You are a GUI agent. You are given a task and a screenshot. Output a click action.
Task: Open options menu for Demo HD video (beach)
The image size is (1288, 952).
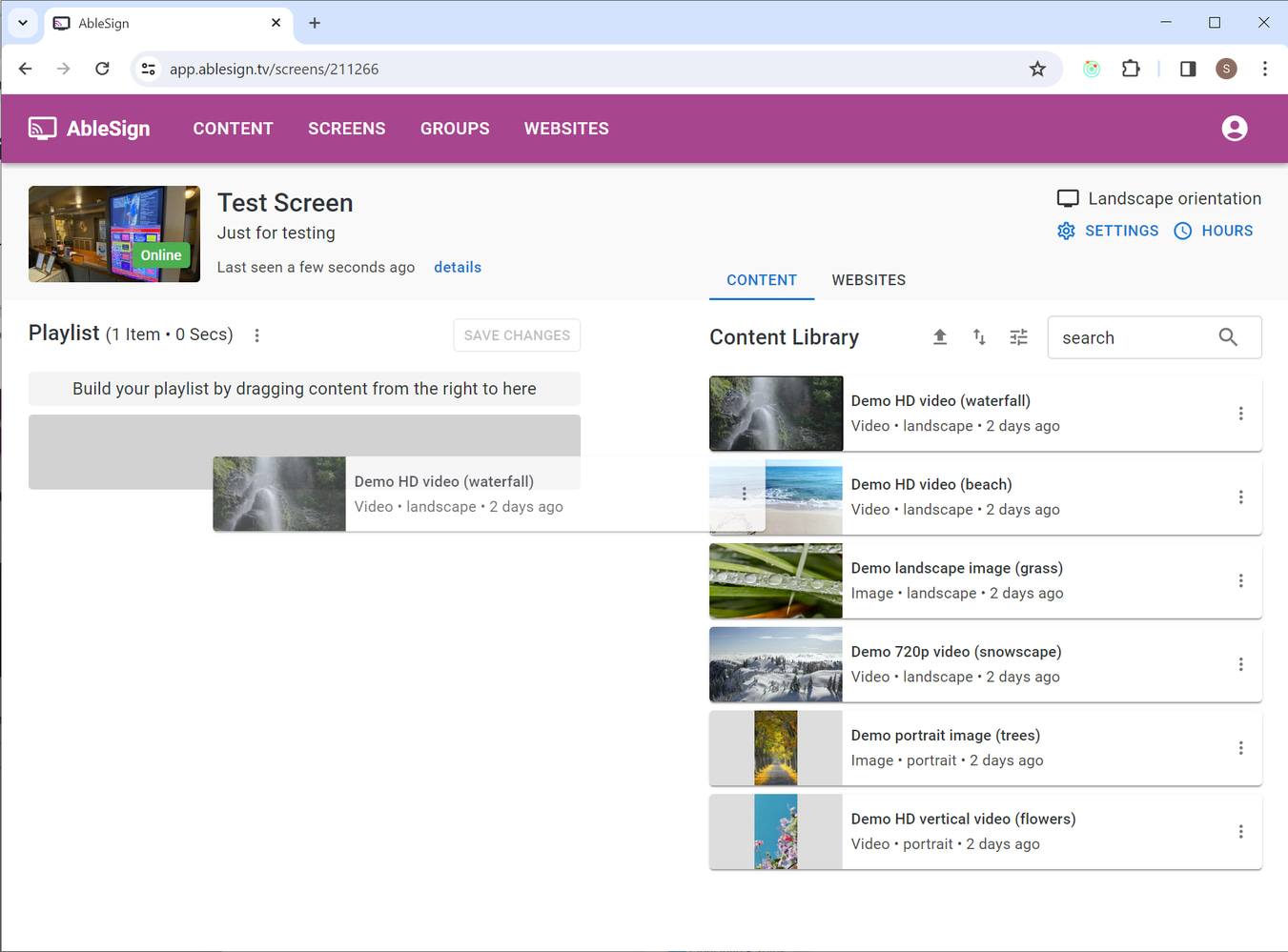click(1240, 497)
